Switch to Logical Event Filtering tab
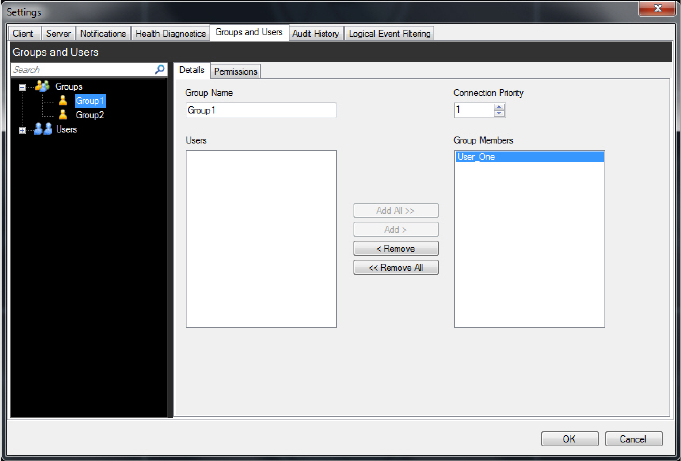Screen dimensions: 681x461 [390, 33]
